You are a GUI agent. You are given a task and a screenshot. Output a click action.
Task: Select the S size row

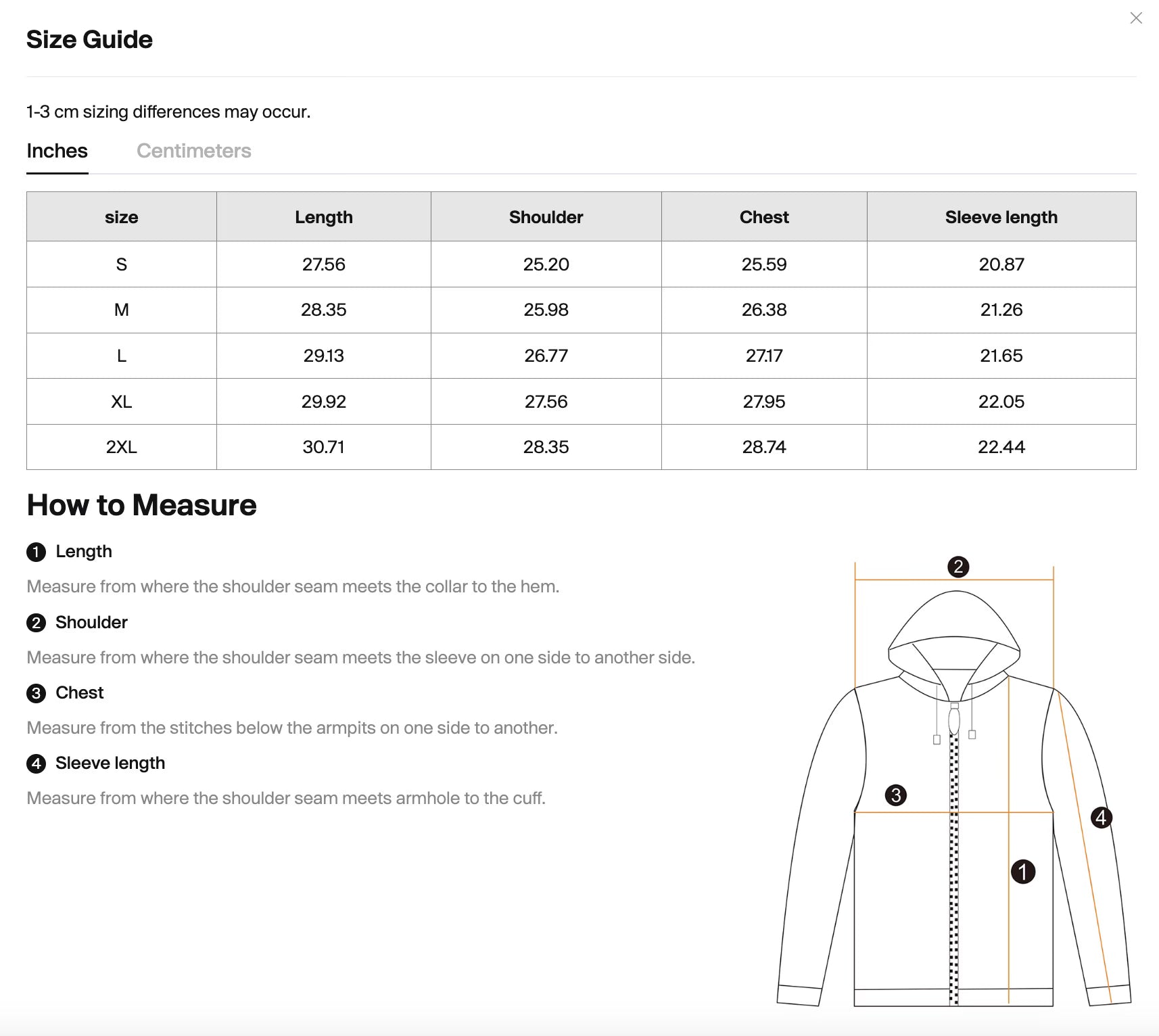(x=121, y=264)
